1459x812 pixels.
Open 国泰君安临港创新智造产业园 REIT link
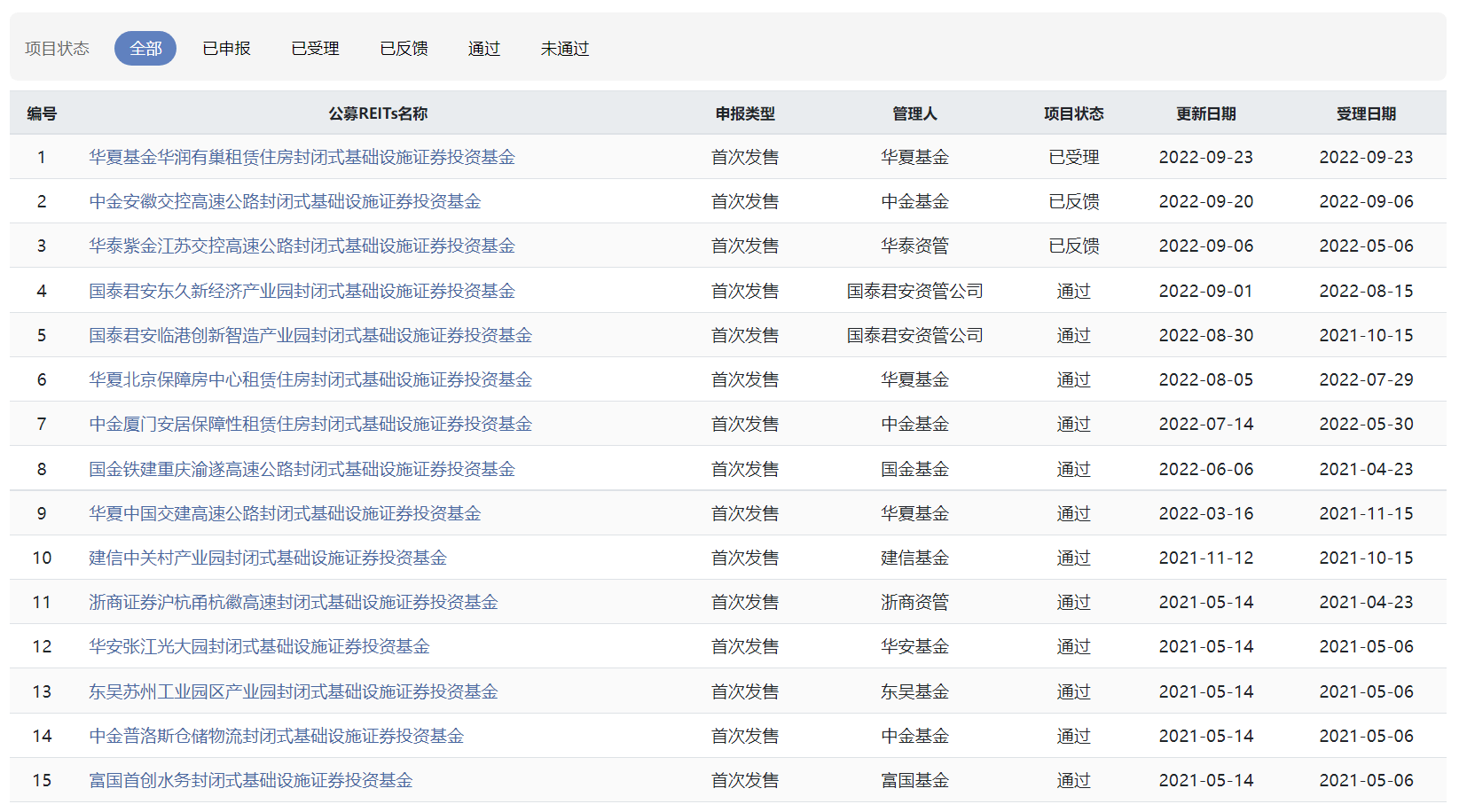310,335
